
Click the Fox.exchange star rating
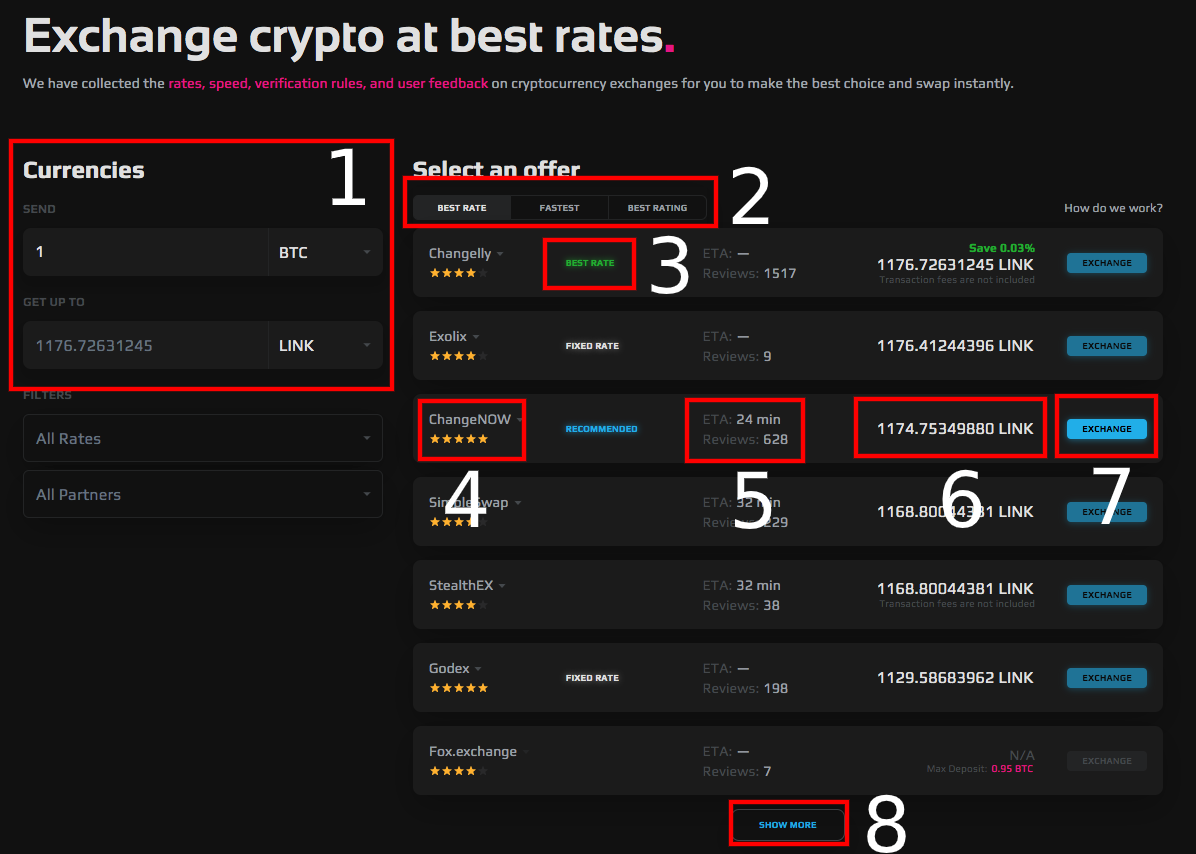click(x=458, y=771)
